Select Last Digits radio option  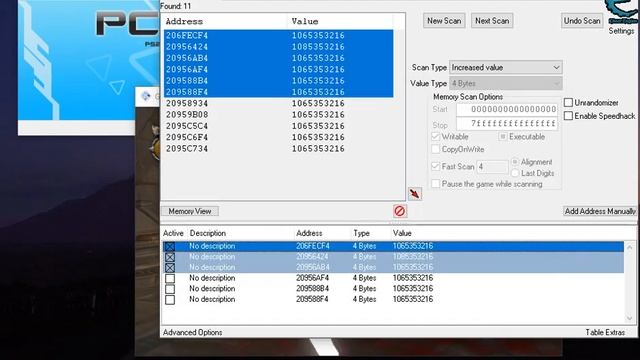[515, 173]
